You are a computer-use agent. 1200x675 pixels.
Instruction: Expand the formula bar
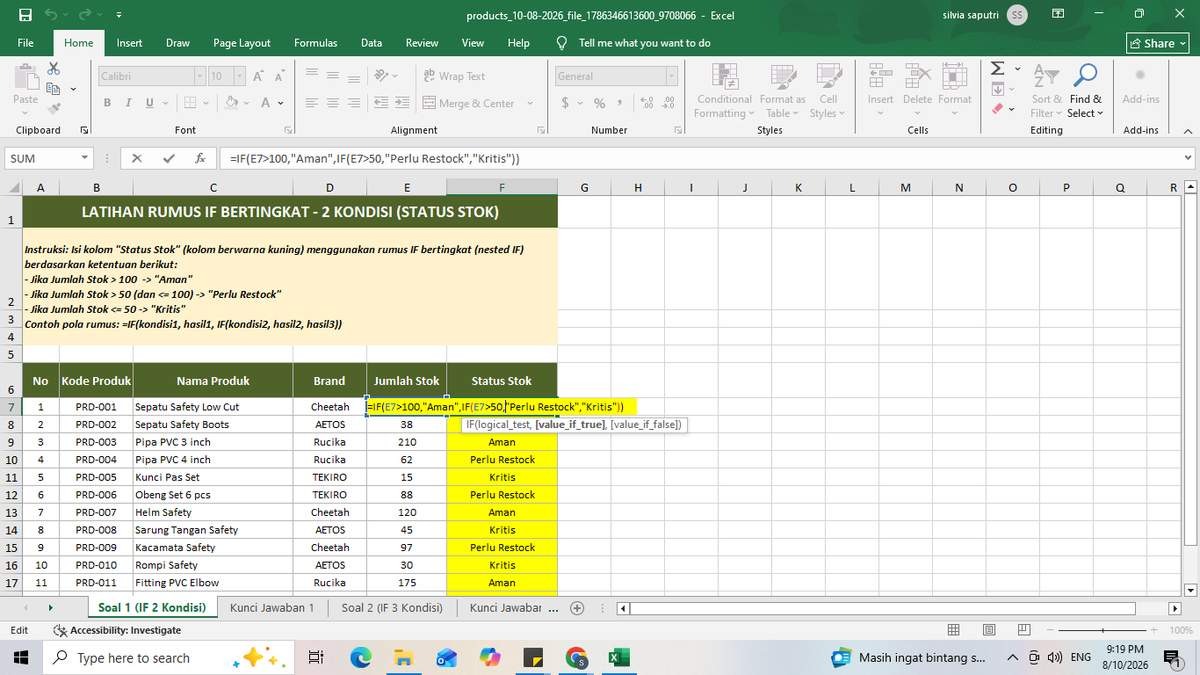1188,159
